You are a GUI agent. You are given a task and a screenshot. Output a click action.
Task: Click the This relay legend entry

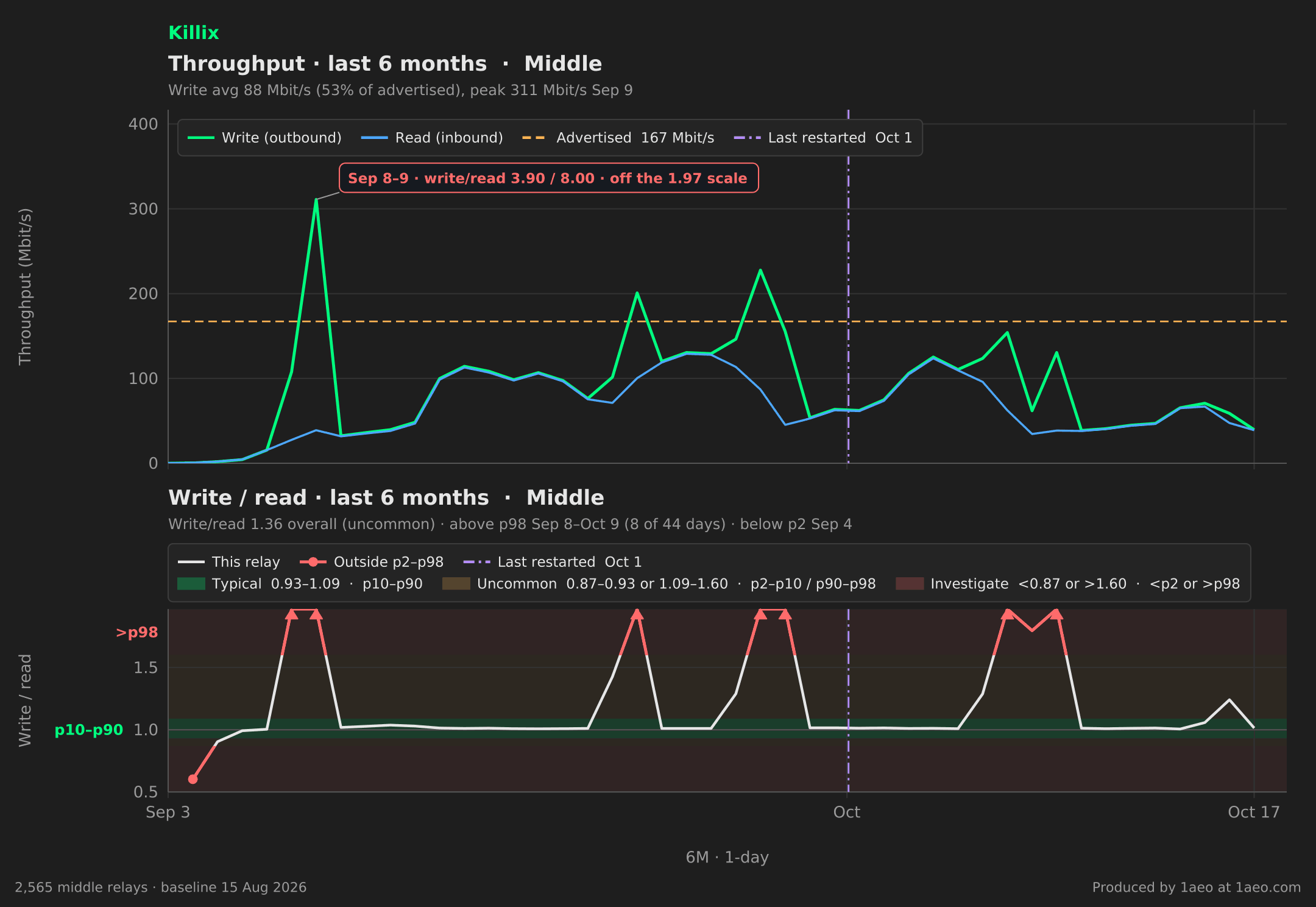pyautogui.click(x=228, y=562)
